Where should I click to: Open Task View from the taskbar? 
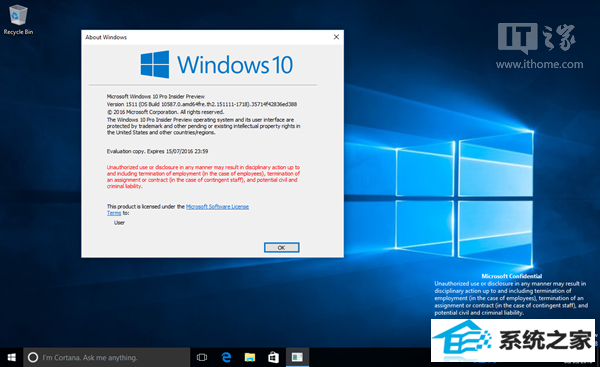tap(202, 357)
